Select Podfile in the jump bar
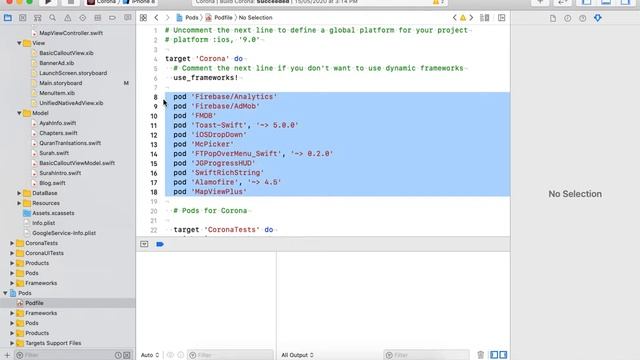This screenshot has width=640, height=360. click(x=219, y=18)
